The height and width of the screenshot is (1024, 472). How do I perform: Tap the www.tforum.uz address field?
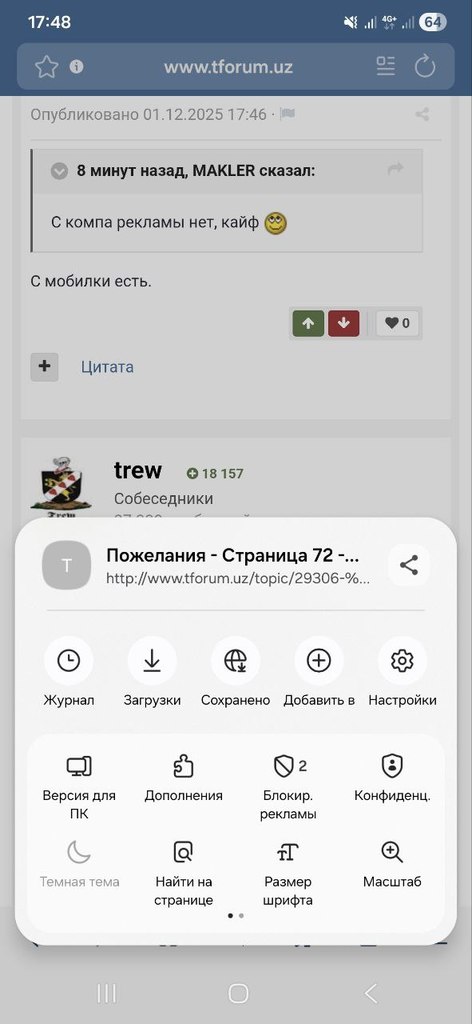(x=228, y=67)
